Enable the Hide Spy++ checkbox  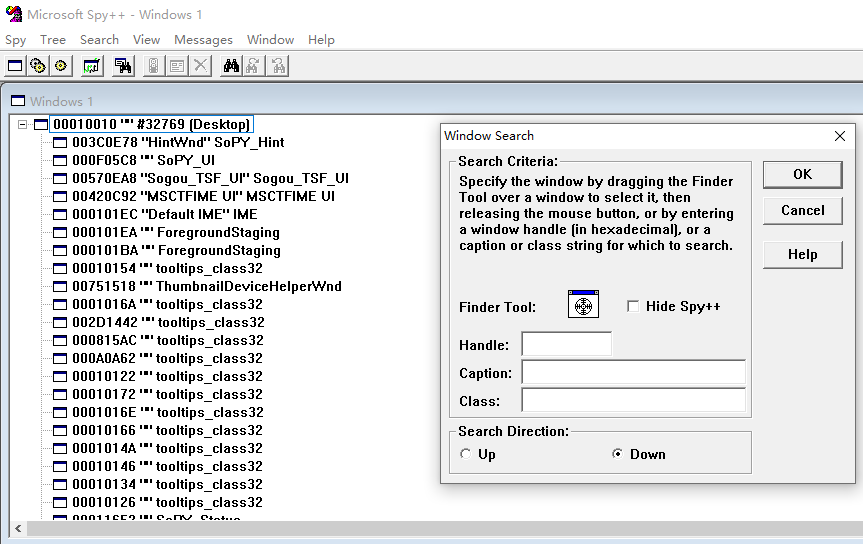tap(633, 306)
